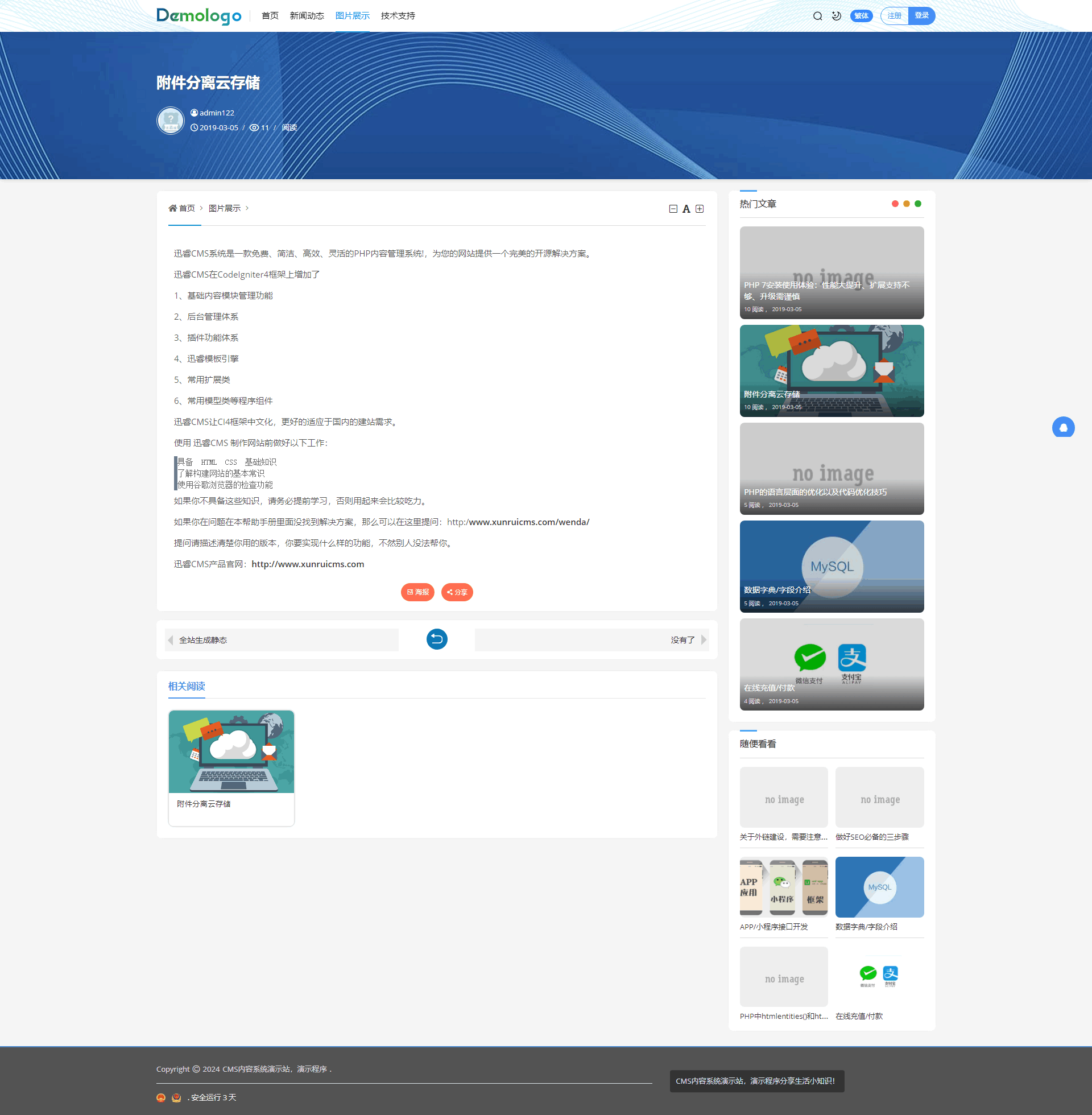Click the right arrow next to 没有了
This screenshot has width=1092, height=1115.
pos(704,640)
